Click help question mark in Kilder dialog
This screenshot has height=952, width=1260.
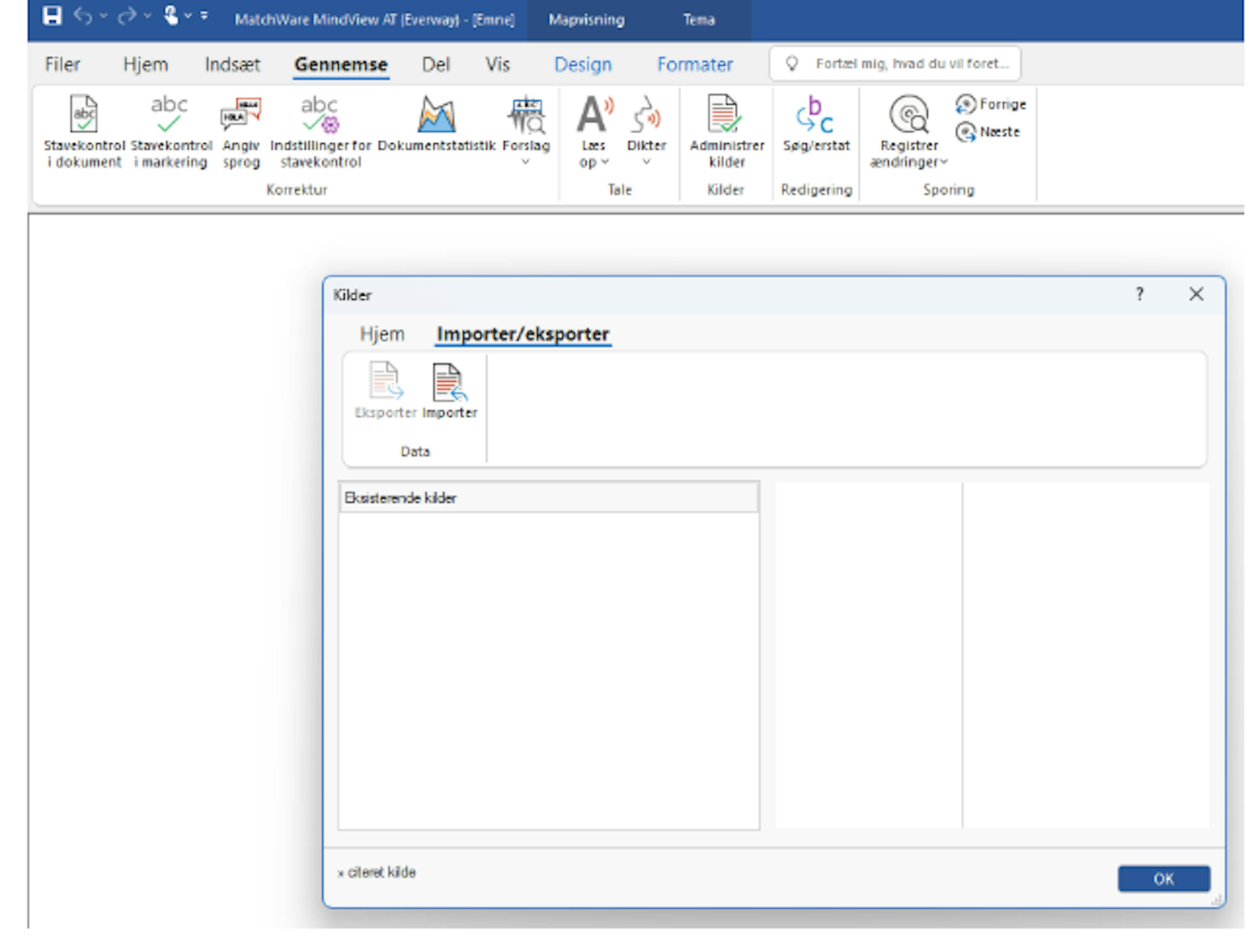[x=1140, y=294]
